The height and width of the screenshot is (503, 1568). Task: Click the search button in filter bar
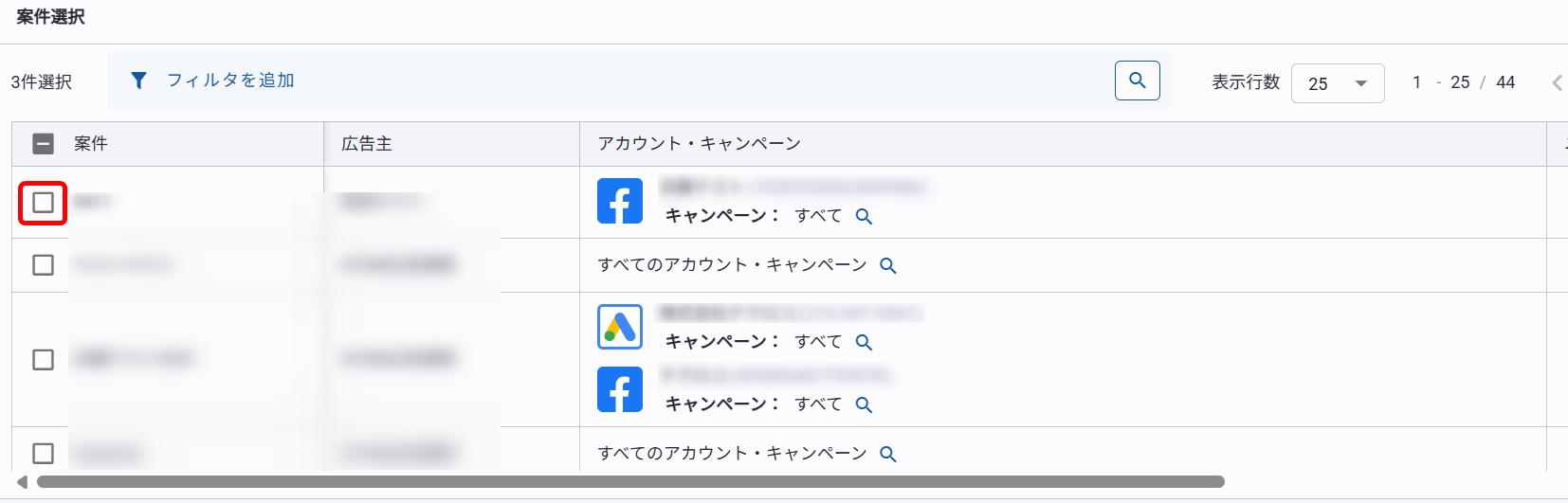click(1137, 81)
